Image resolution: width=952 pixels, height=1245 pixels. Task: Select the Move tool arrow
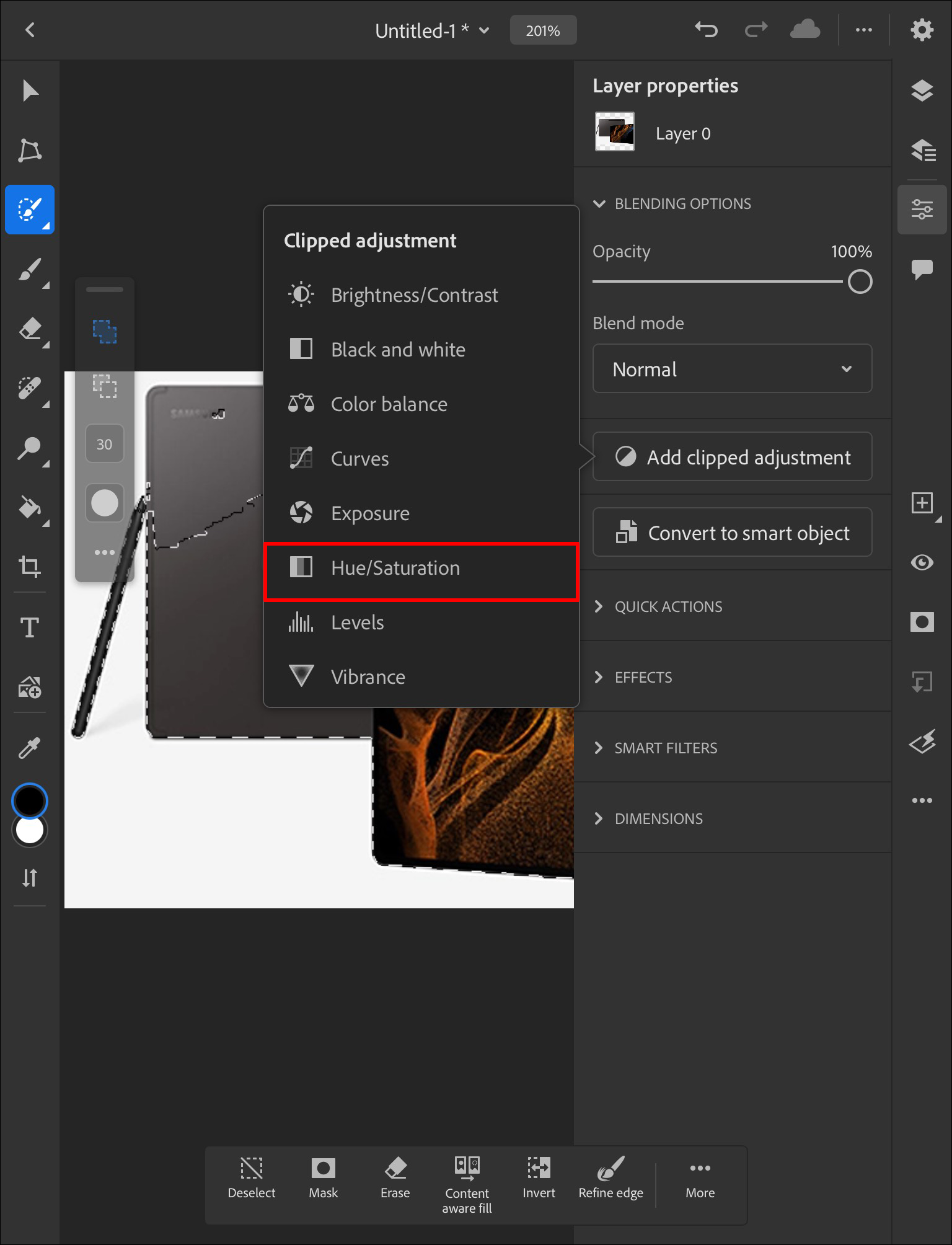click(30, 91)
